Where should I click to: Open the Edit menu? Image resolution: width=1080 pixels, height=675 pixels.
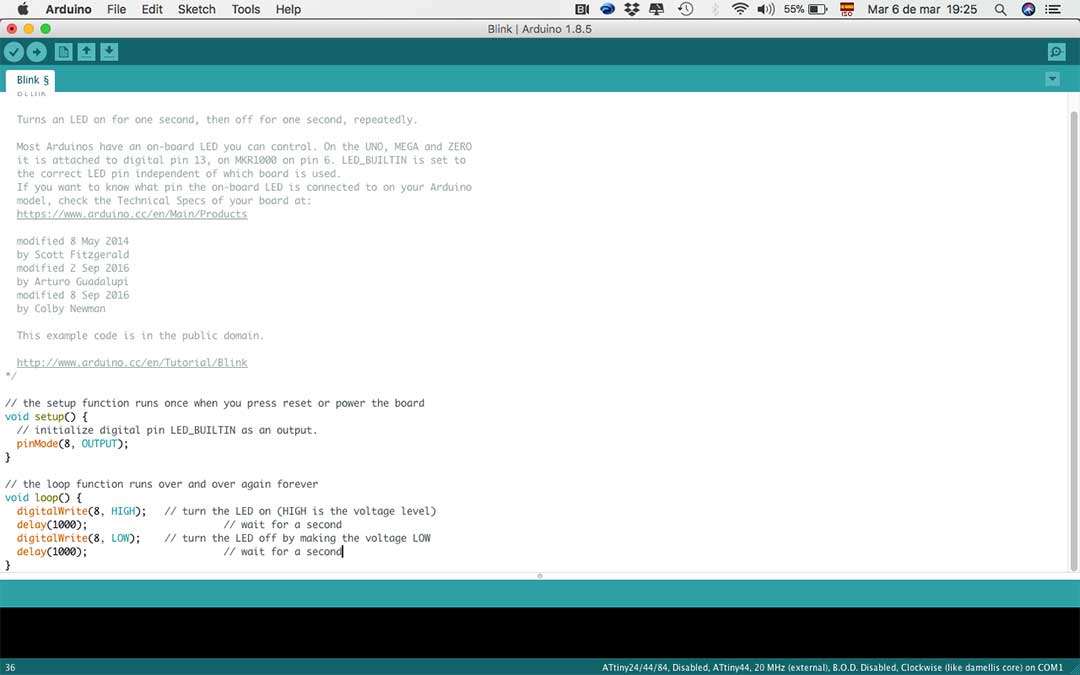click(x=152, y=9)
